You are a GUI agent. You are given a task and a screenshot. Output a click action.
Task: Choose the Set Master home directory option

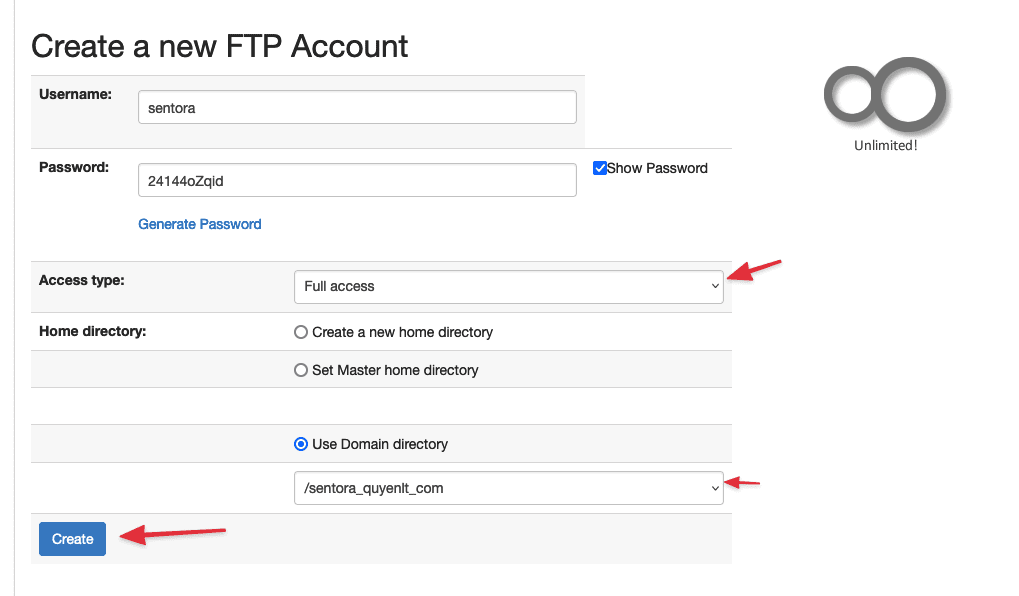coord(301,369)
